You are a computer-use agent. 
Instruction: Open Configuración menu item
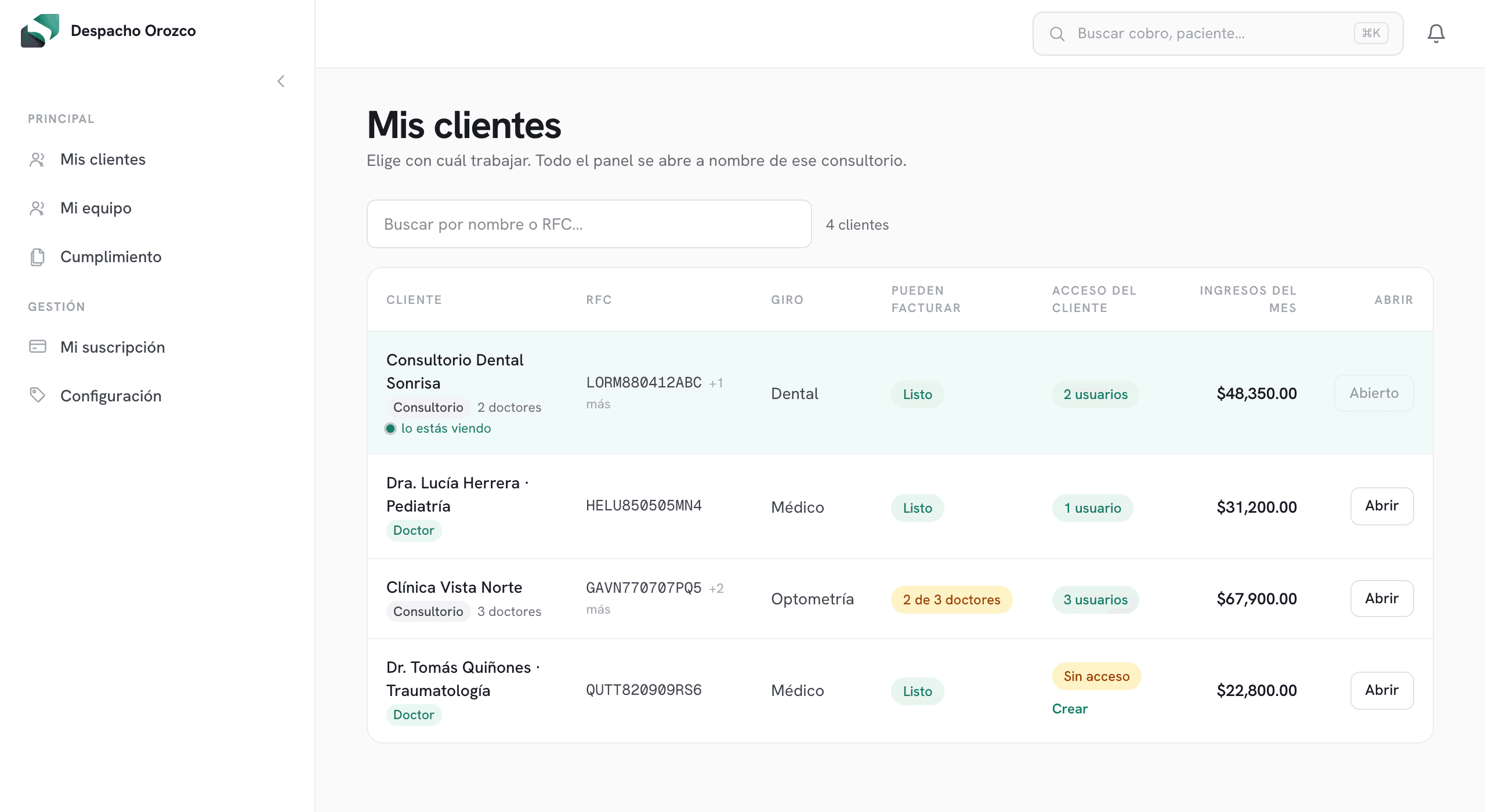click(111, 396)
